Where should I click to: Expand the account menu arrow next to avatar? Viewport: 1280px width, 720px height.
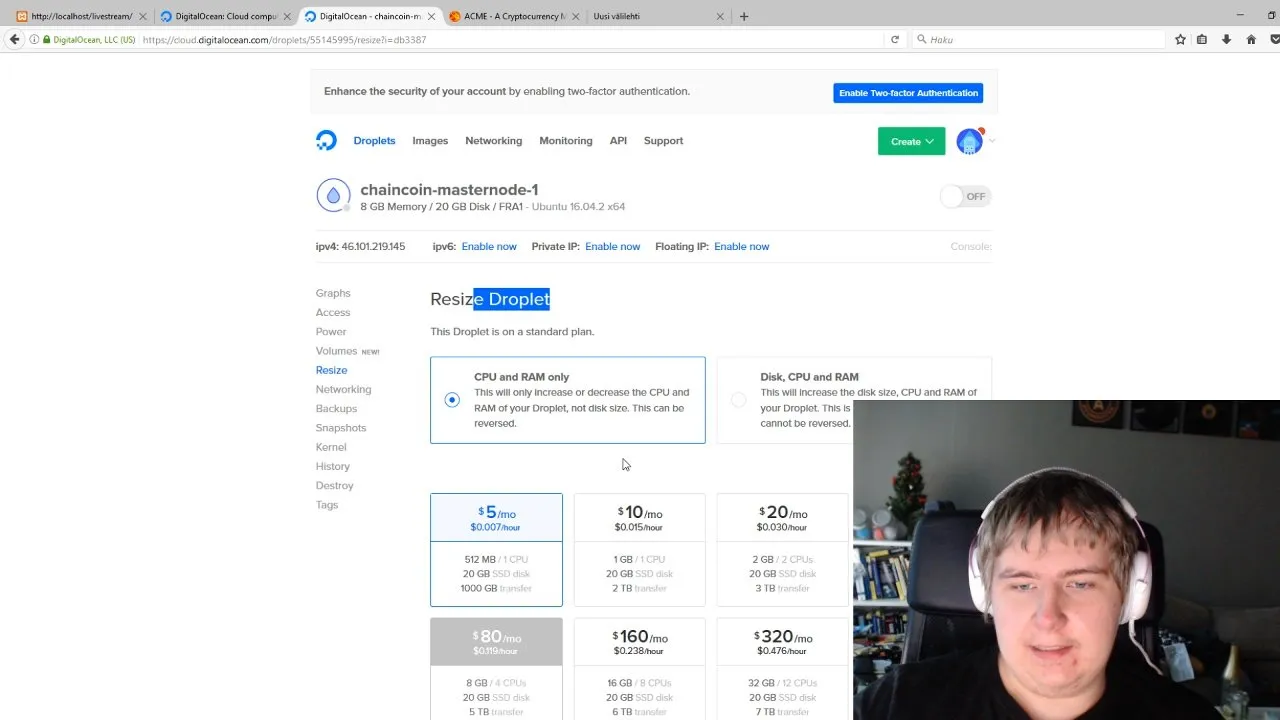click(x=992, y=141)
